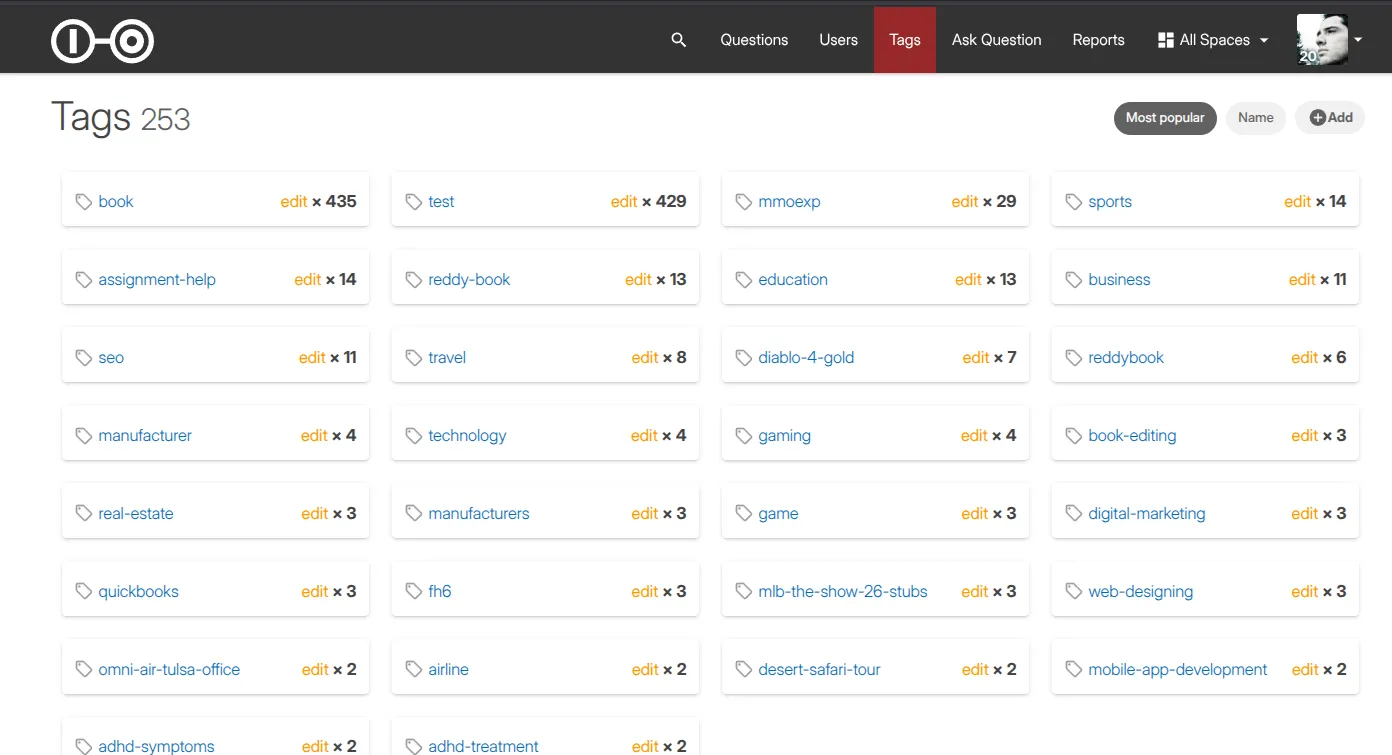Open the real-estate tag
The height and width of the screenshot is (755, 1392).
[x=136, y=514]
